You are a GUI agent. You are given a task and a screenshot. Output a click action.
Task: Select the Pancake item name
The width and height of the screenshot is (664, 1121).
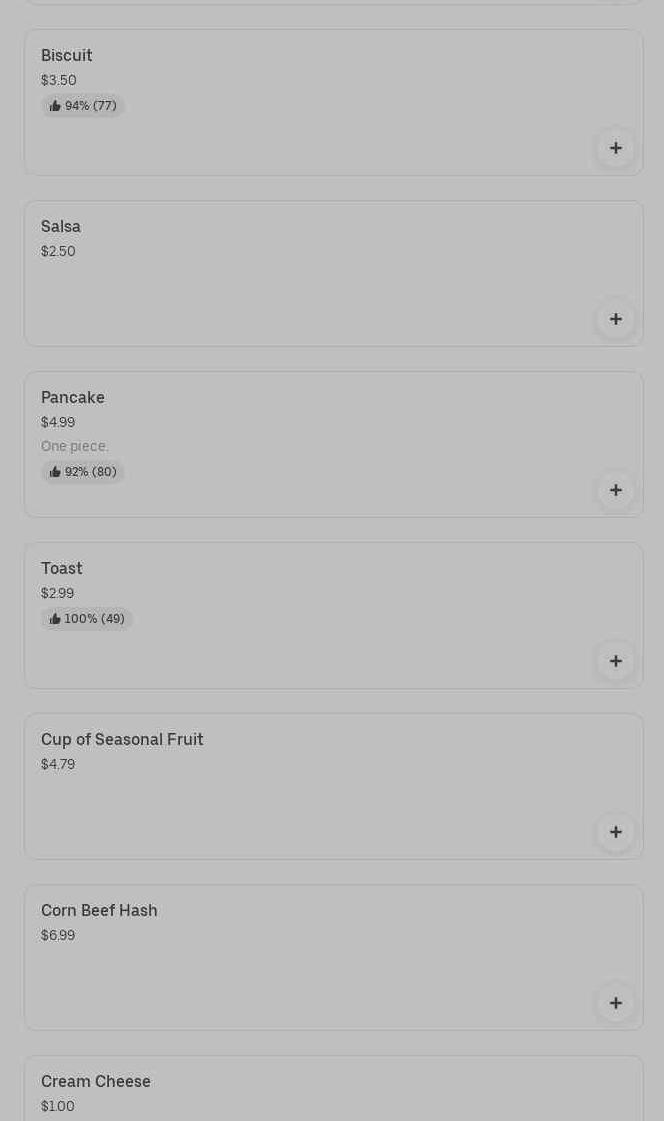pos(73,398)
